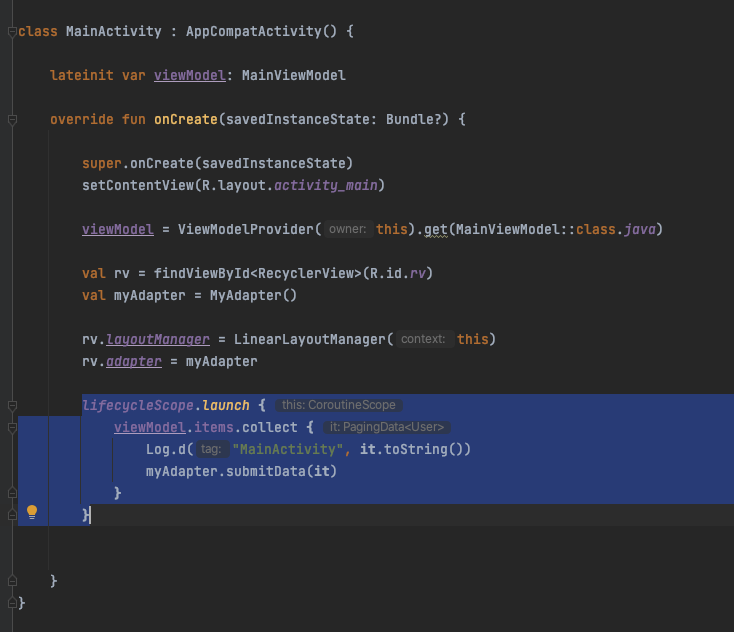Click 'ViewModelProvider' constructor call

tap(246, 229)
